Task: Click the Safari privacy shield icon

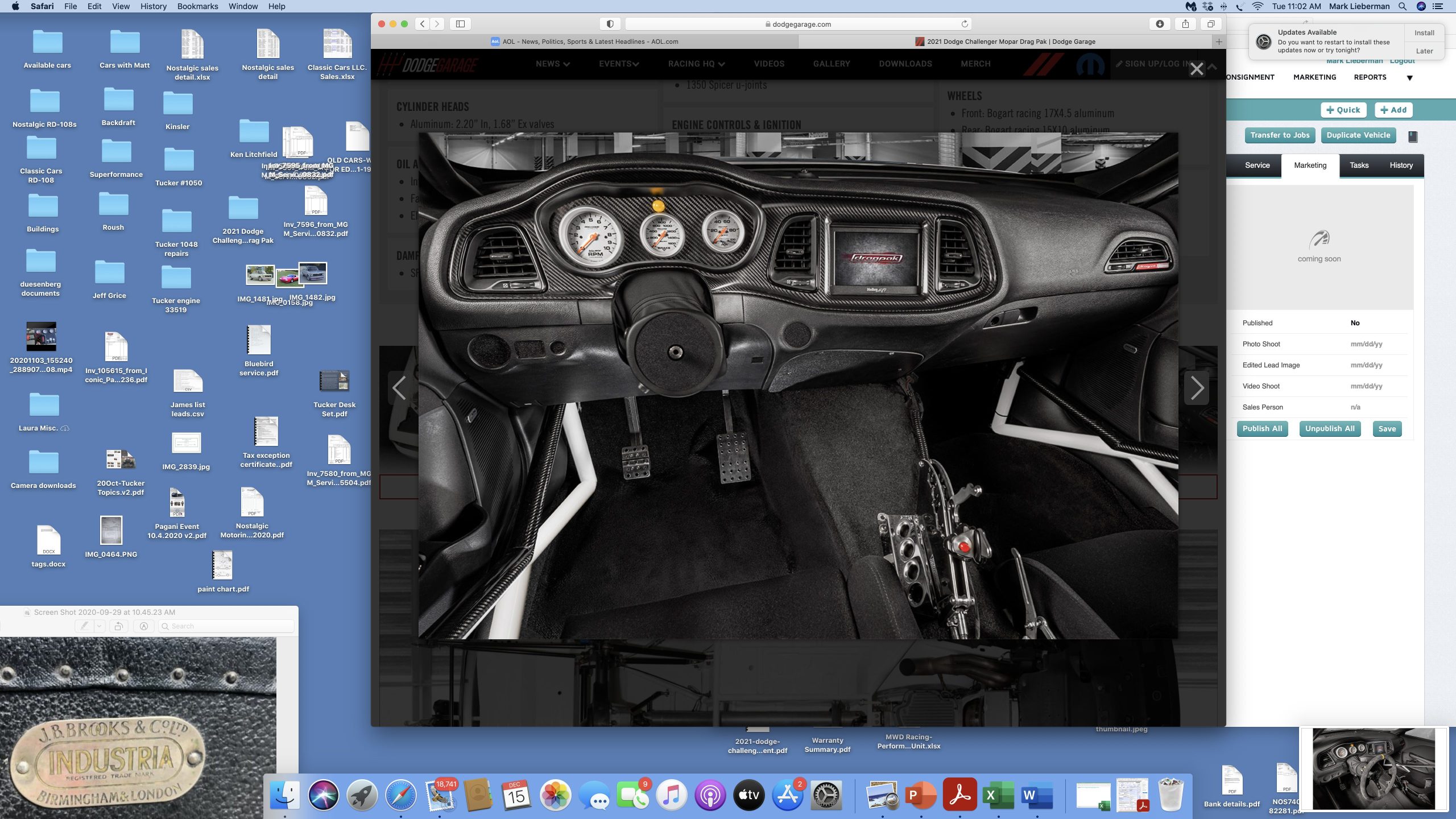Action: click(x=610, y=24)
